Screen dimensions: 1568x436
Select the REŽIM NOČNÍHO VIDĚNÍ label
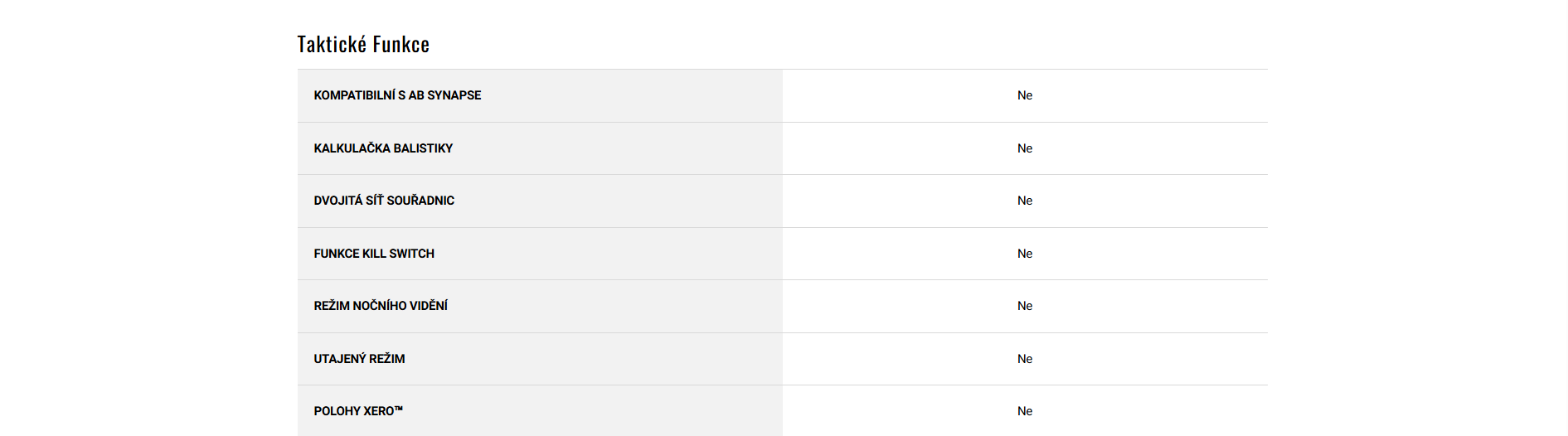pos(381,306)
